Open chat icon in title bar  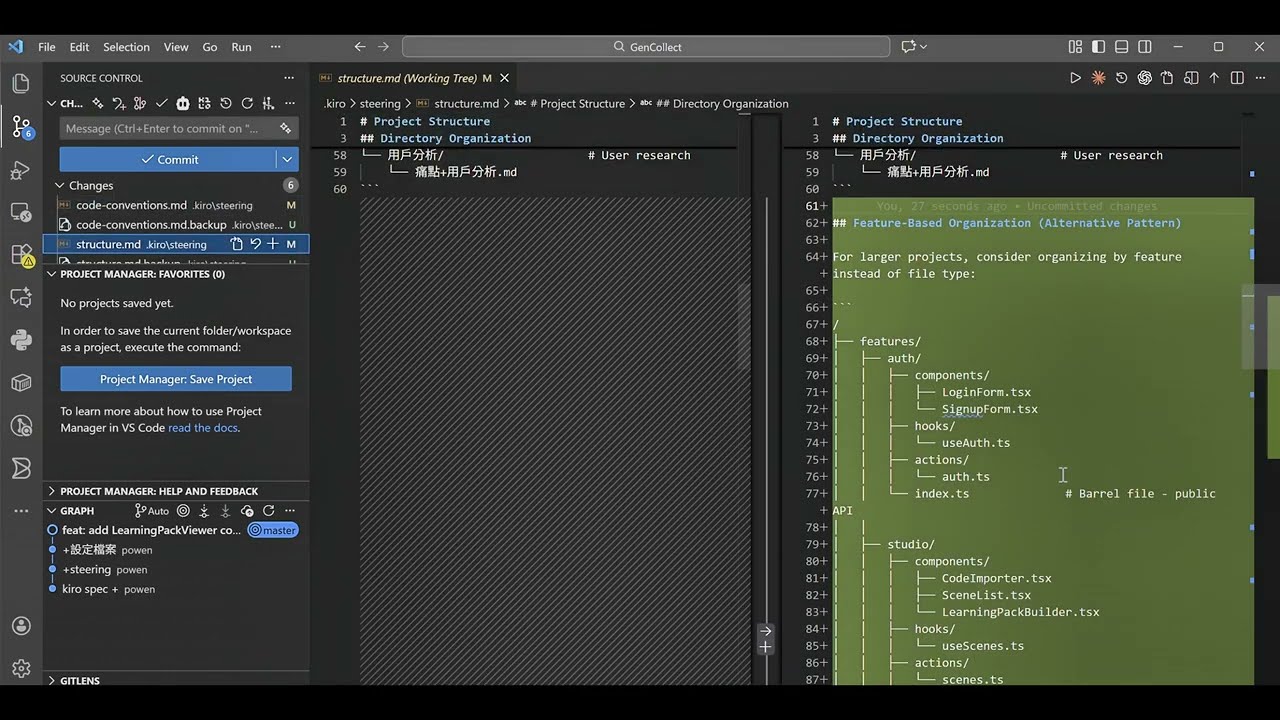point(908,47)
